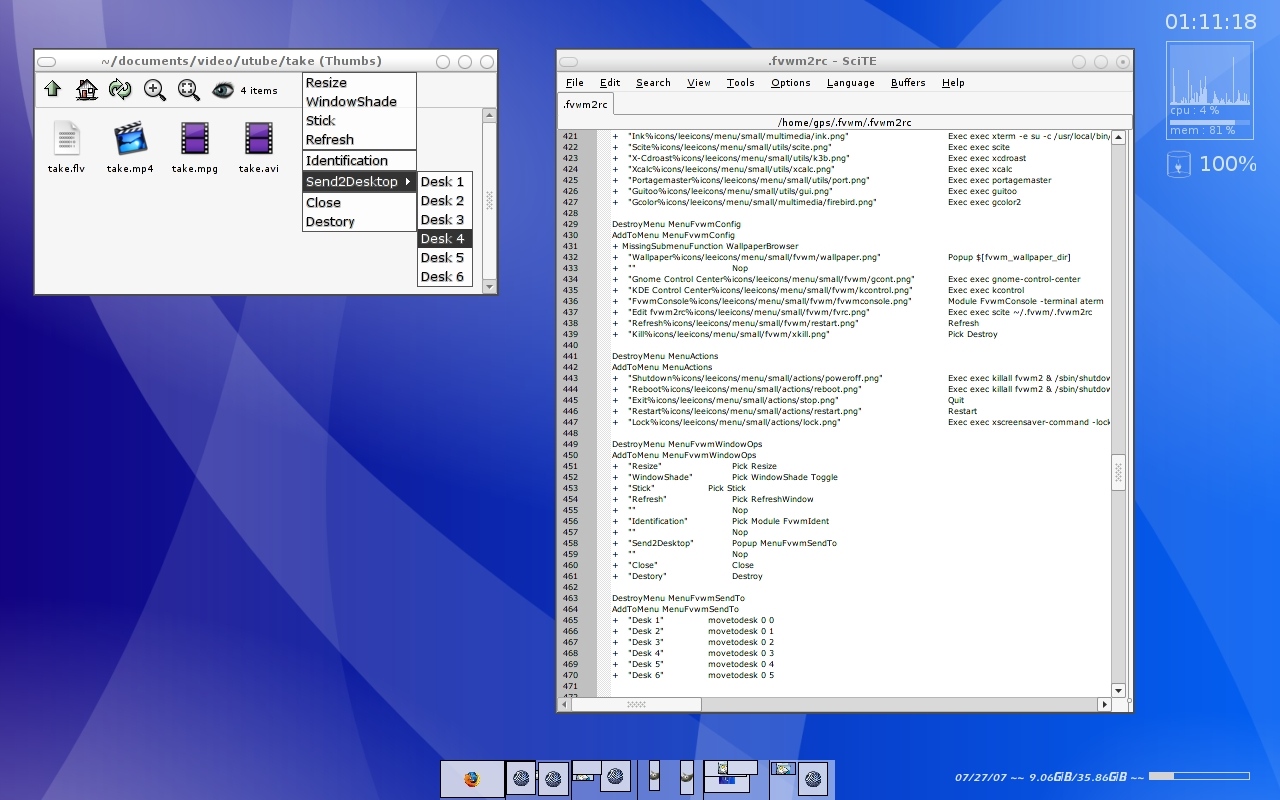Choose Stick in the window menu

[x=359, y=121]
